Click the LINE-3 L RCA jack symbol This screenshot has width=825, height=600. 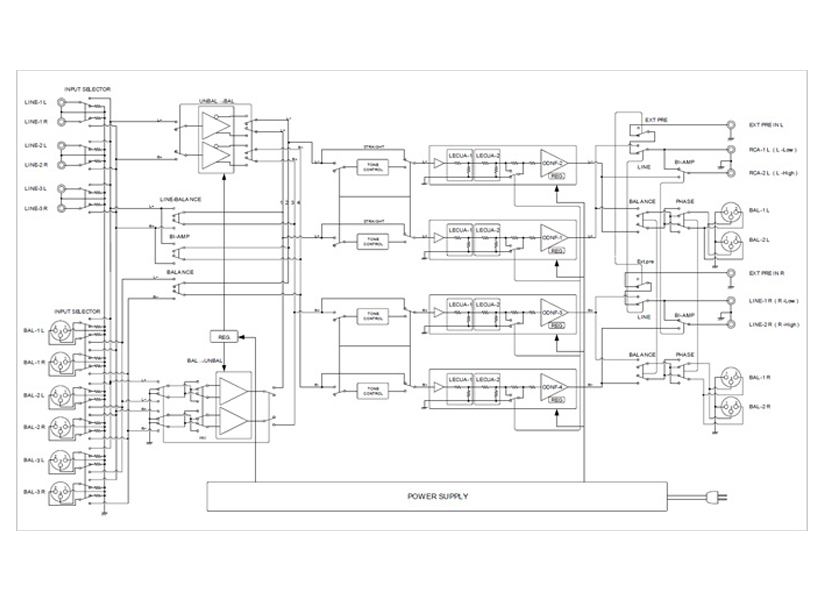click(62, 189)
